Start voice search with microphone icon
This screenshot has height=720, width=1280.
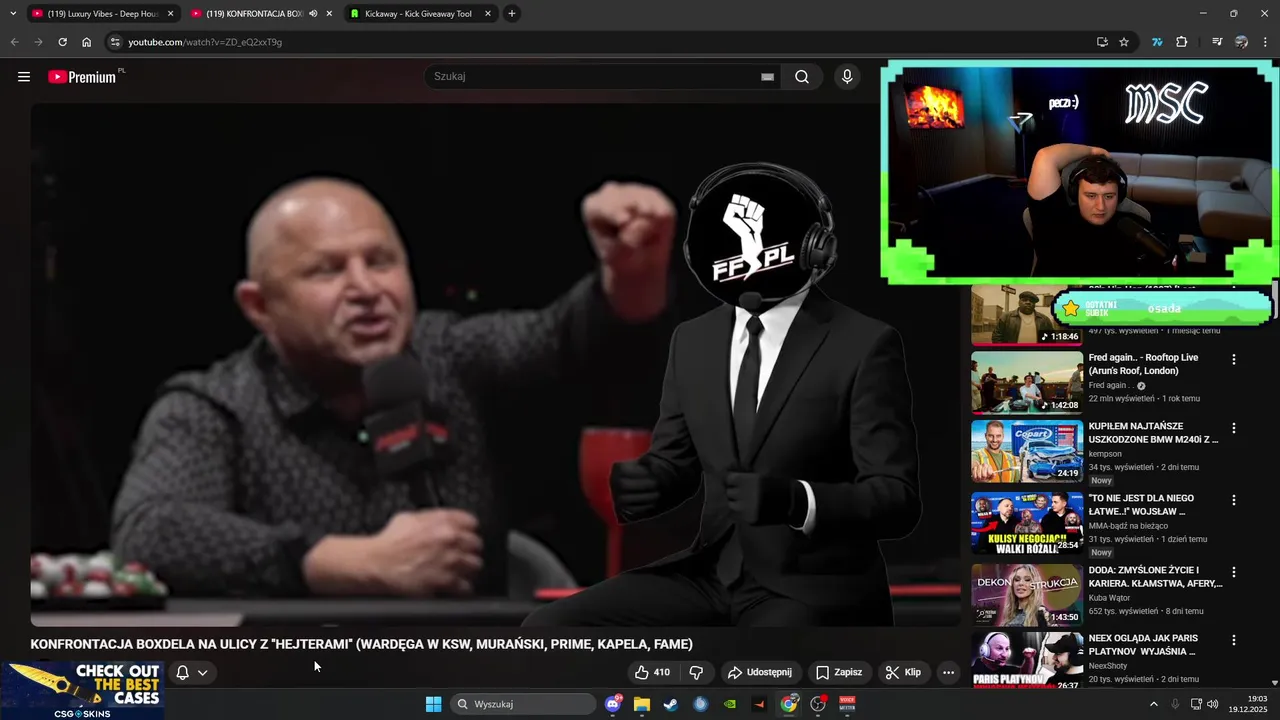pos(847,77)
